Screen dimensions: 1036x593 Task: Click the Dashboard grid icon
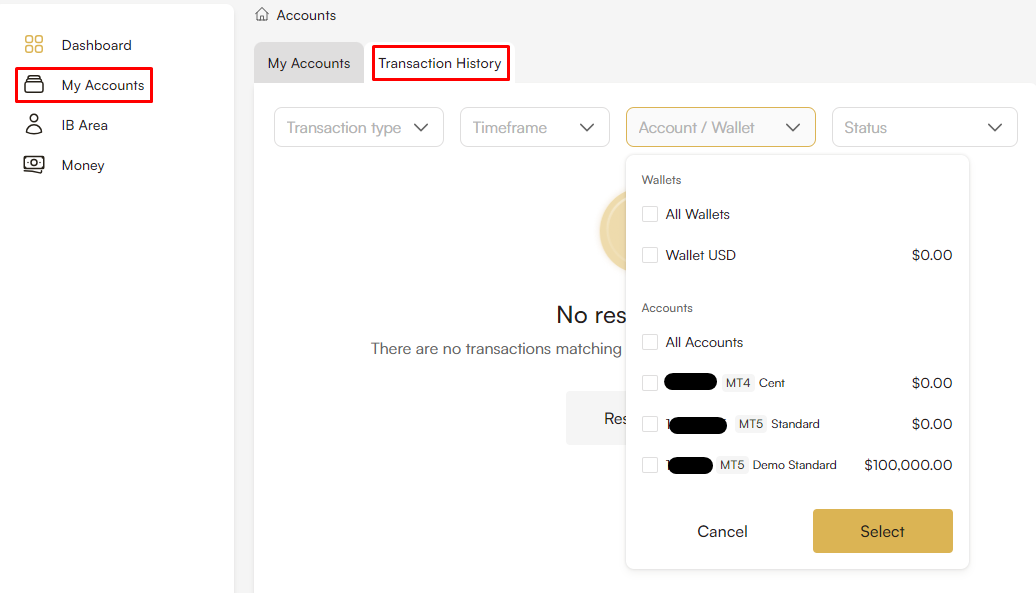pyautogui.click(x=34, y=45)
